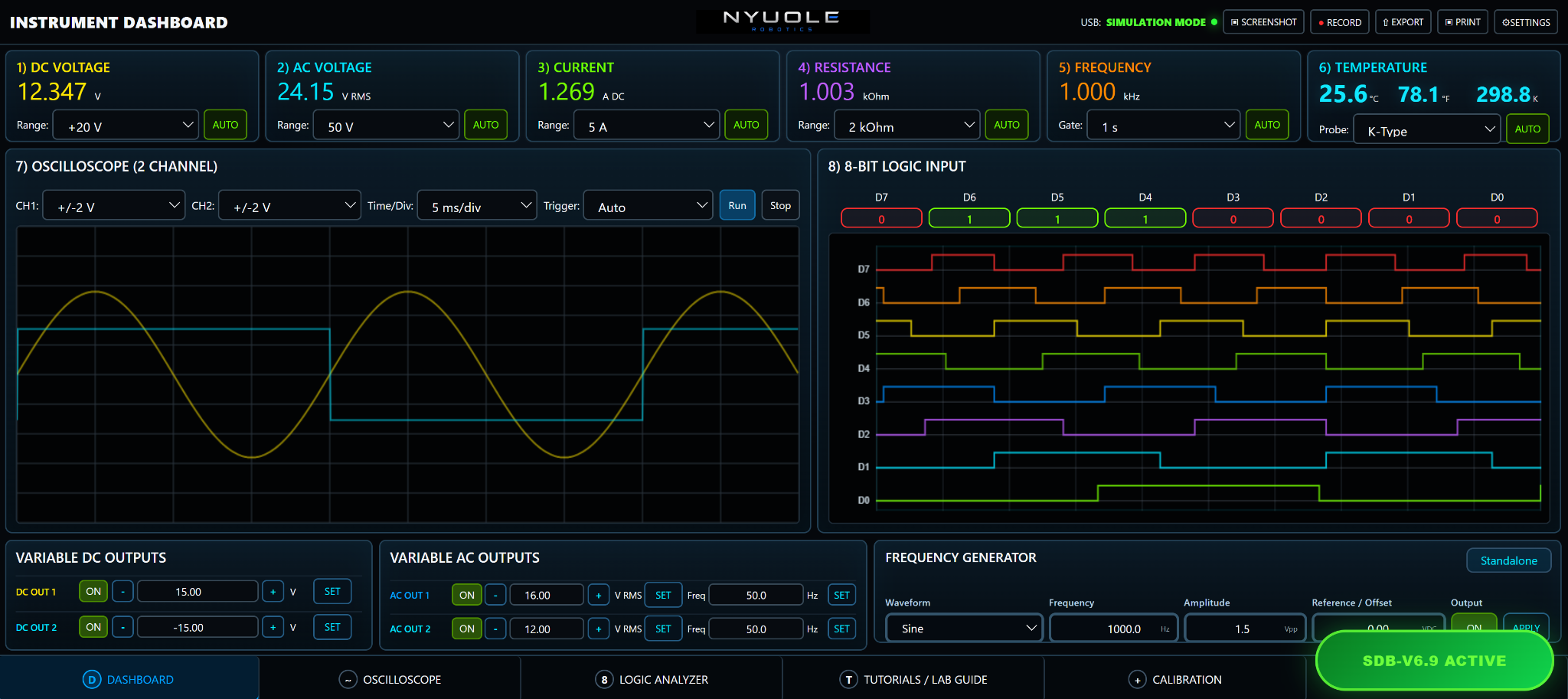
Task: Click the Calibration tab icon
Action: (x=1138, y=680)
